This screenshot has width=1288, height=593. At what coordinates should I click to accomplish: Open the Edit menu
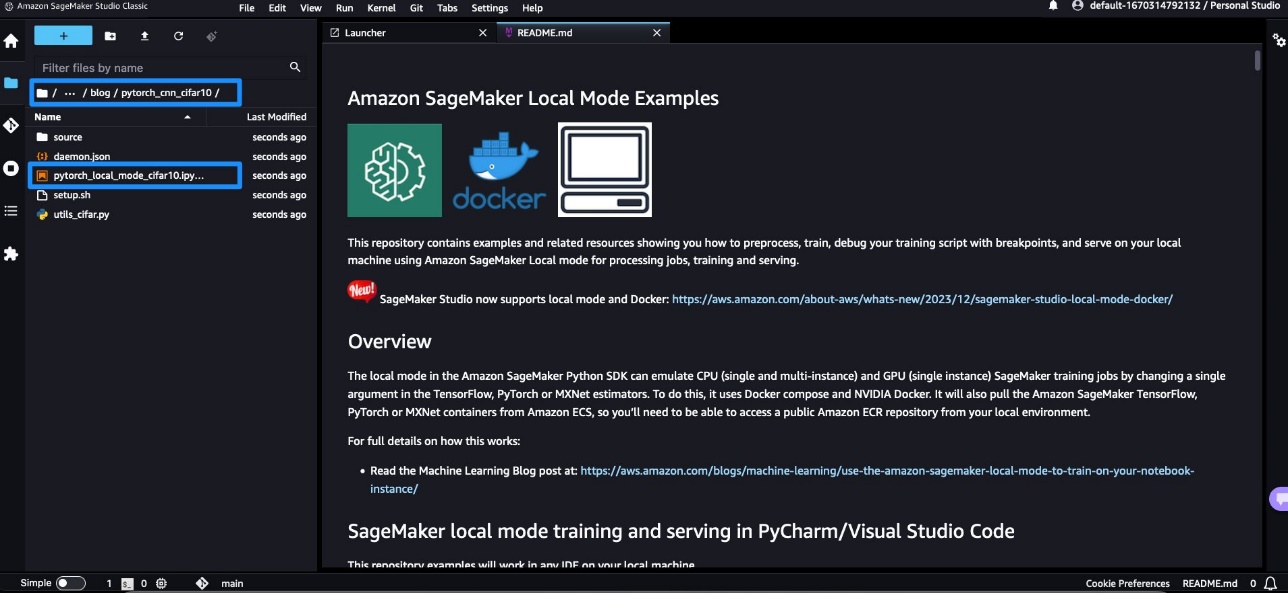[278, 8]
